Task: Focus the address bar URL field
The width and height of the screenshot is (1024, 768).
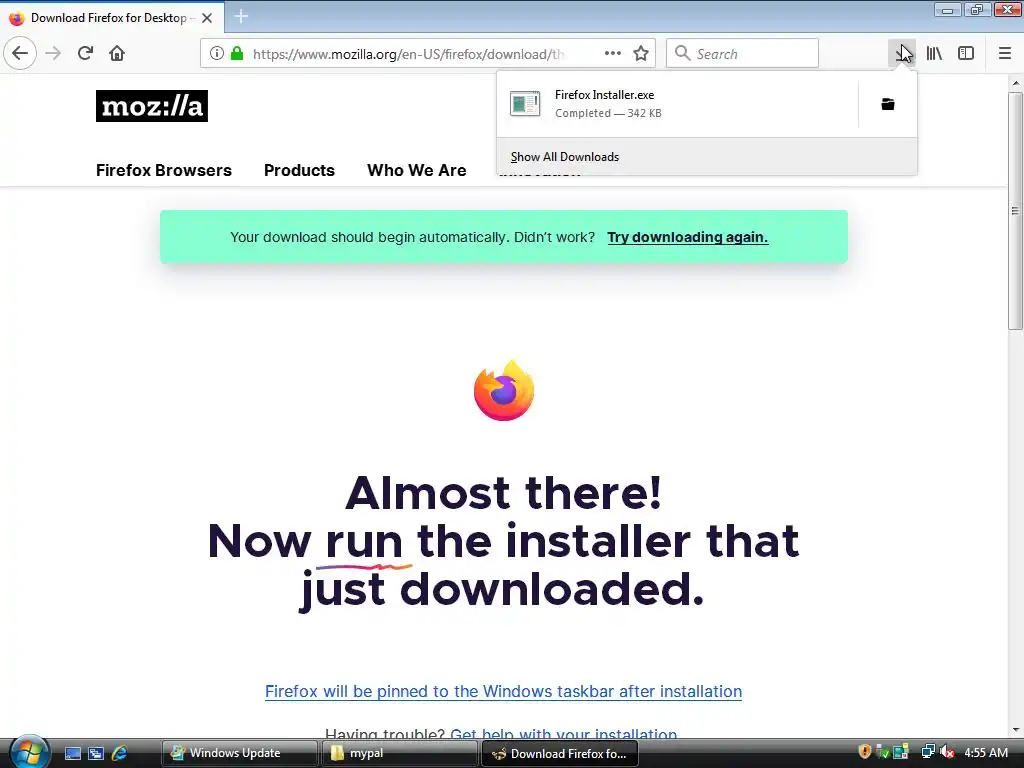Action: [408, 54]
